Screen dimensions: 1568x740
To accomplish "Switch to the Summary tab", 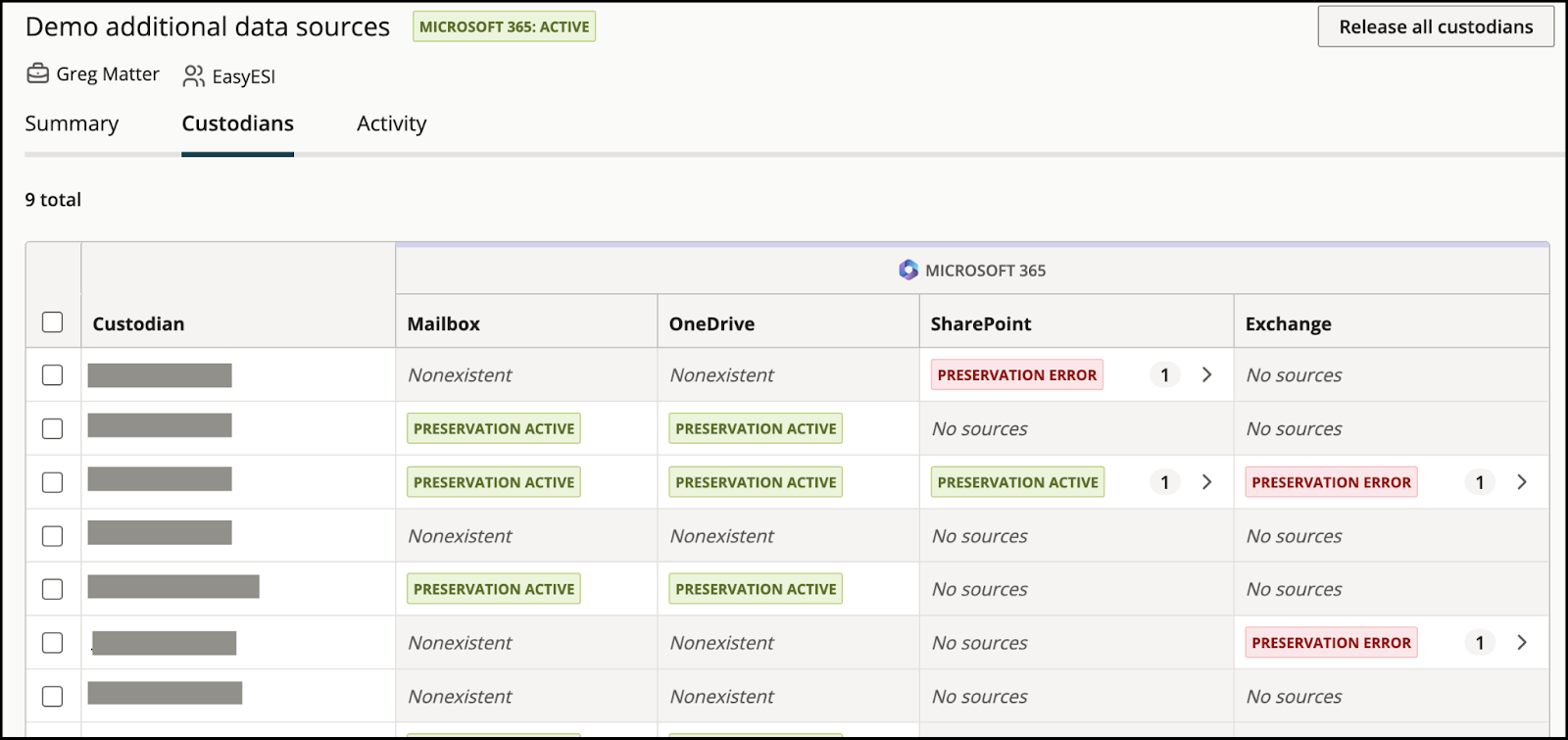I will [x=72, y=123].
